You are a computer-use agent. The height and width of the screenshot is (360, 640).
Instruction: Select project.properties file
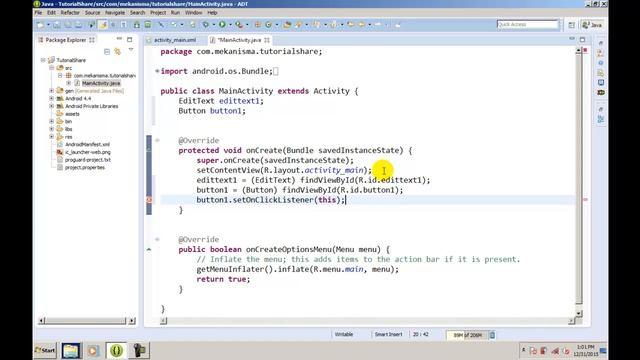tap(85, 167)
